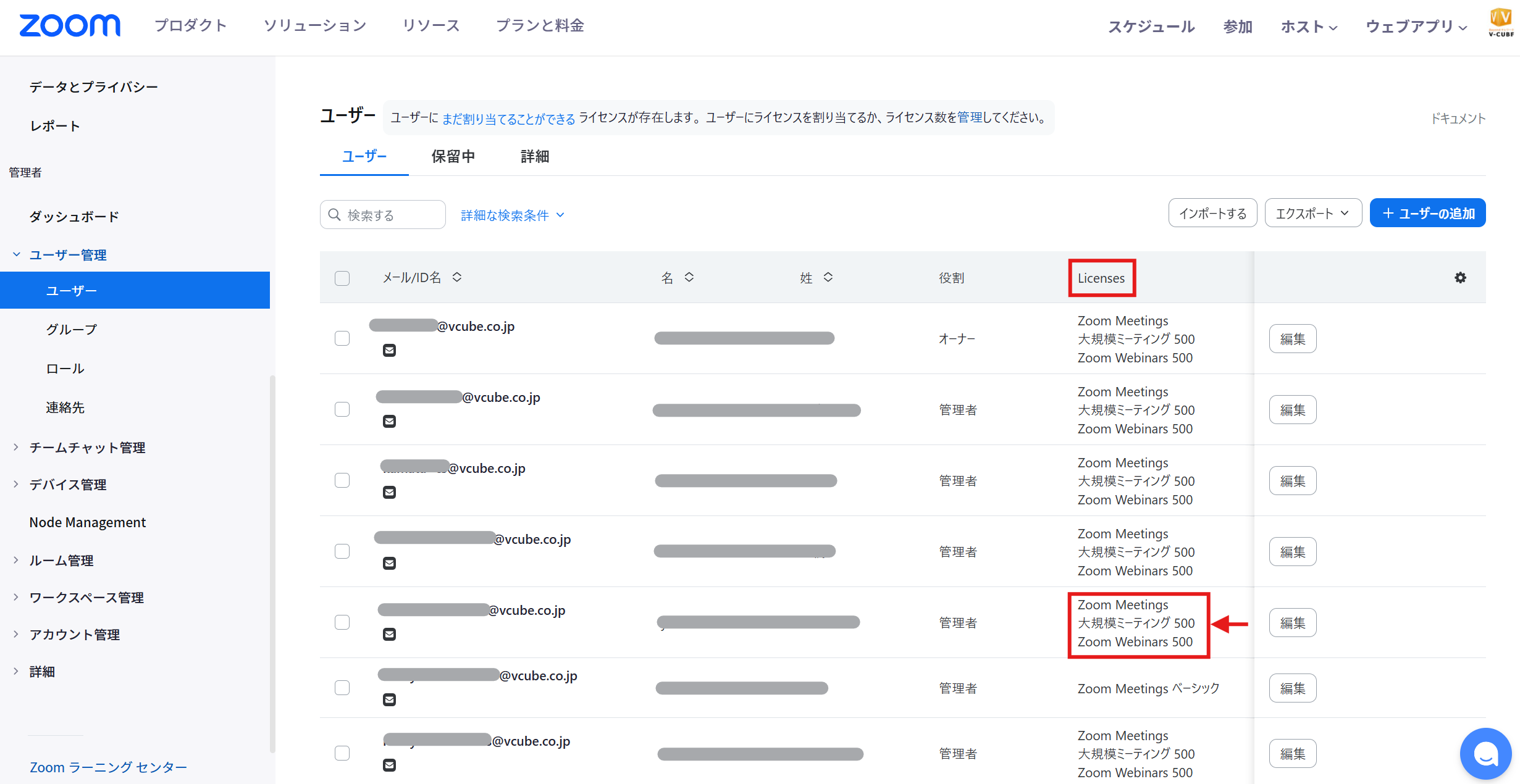The image size is (1520, 784).
Task: Expand アカウント管理 in sidebar
Action: [16, 634]
